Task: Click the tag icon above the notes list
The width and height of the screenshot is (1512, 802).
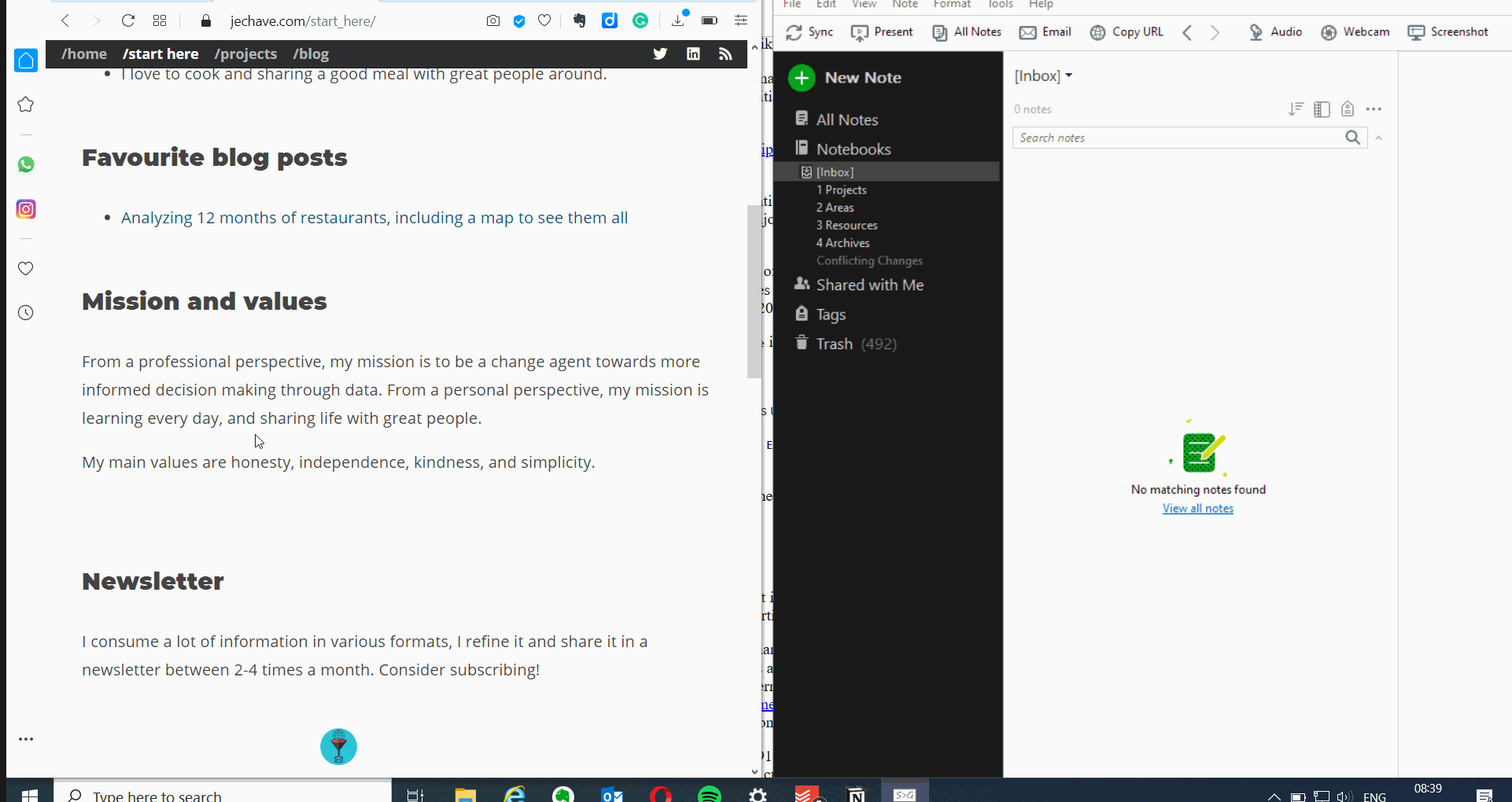Action: (1347, 109)
